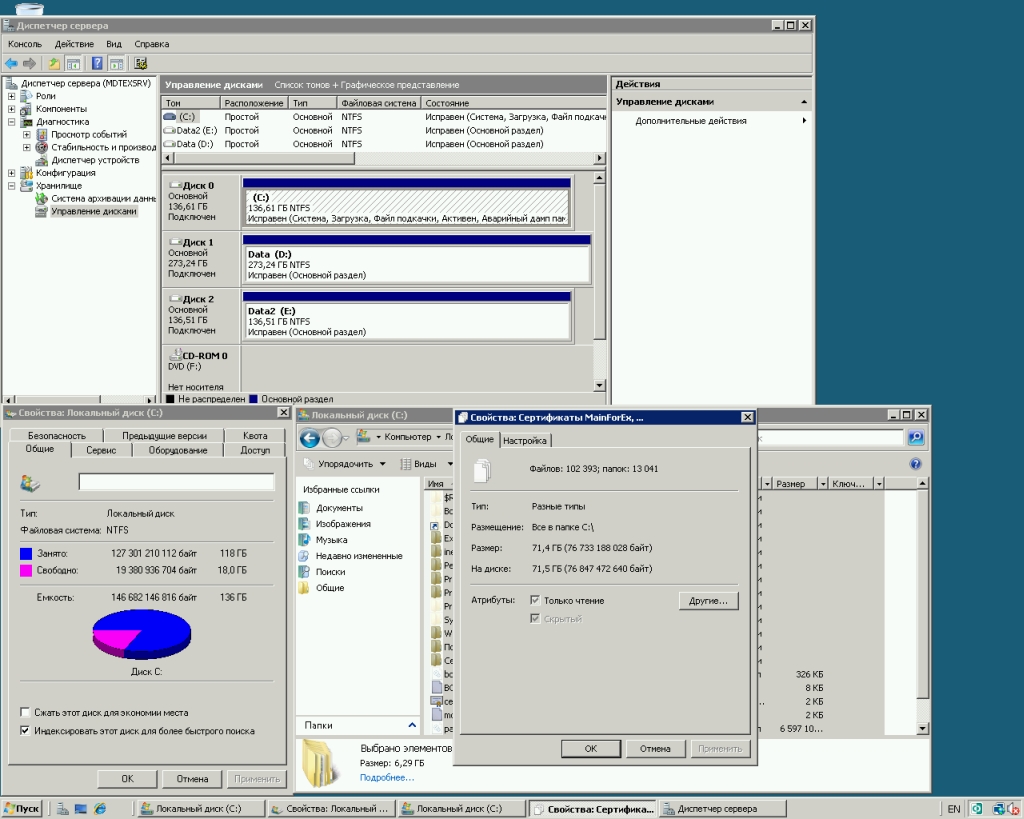Open the Справка menu

point(152,44)
